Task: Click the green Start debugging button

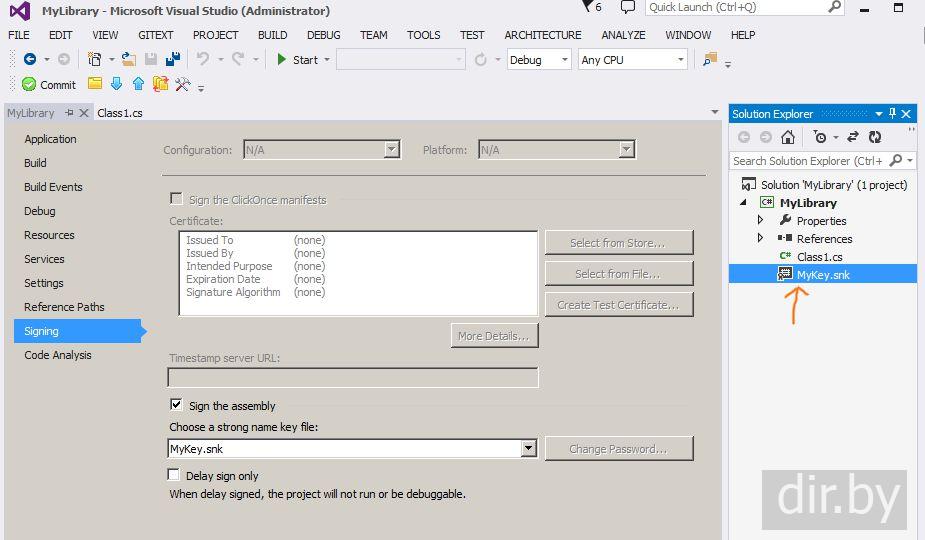Action: (299, 60)
